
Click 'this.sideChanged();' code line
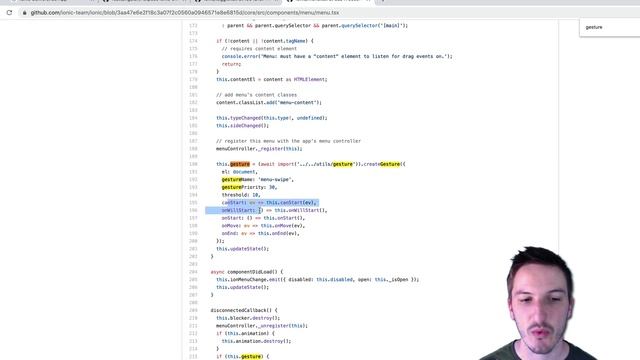click(x=242, y=126)
